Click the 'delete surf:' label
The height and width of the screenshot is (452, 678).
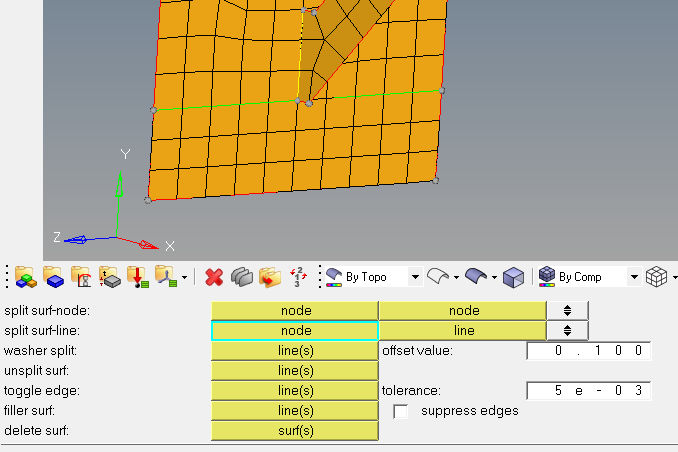pyautogui.click(x=36, y=431)
